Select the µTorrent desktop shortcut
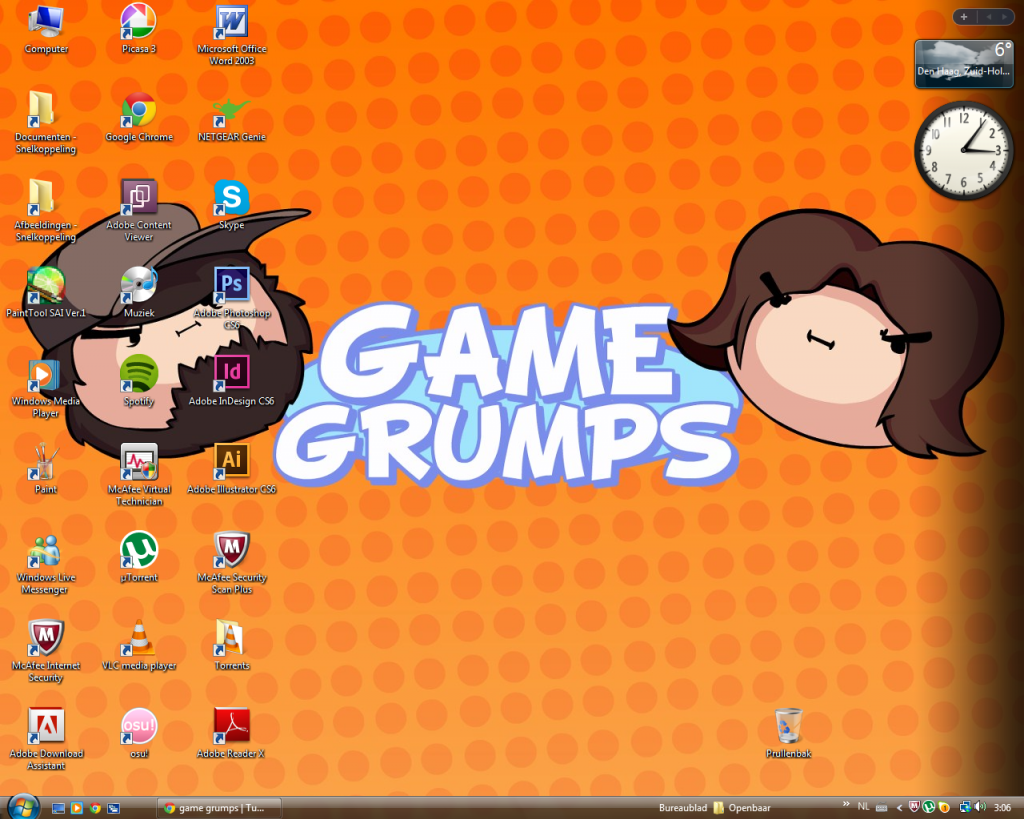Viewport: 1024px width, 819px height. tap(139, 550)
